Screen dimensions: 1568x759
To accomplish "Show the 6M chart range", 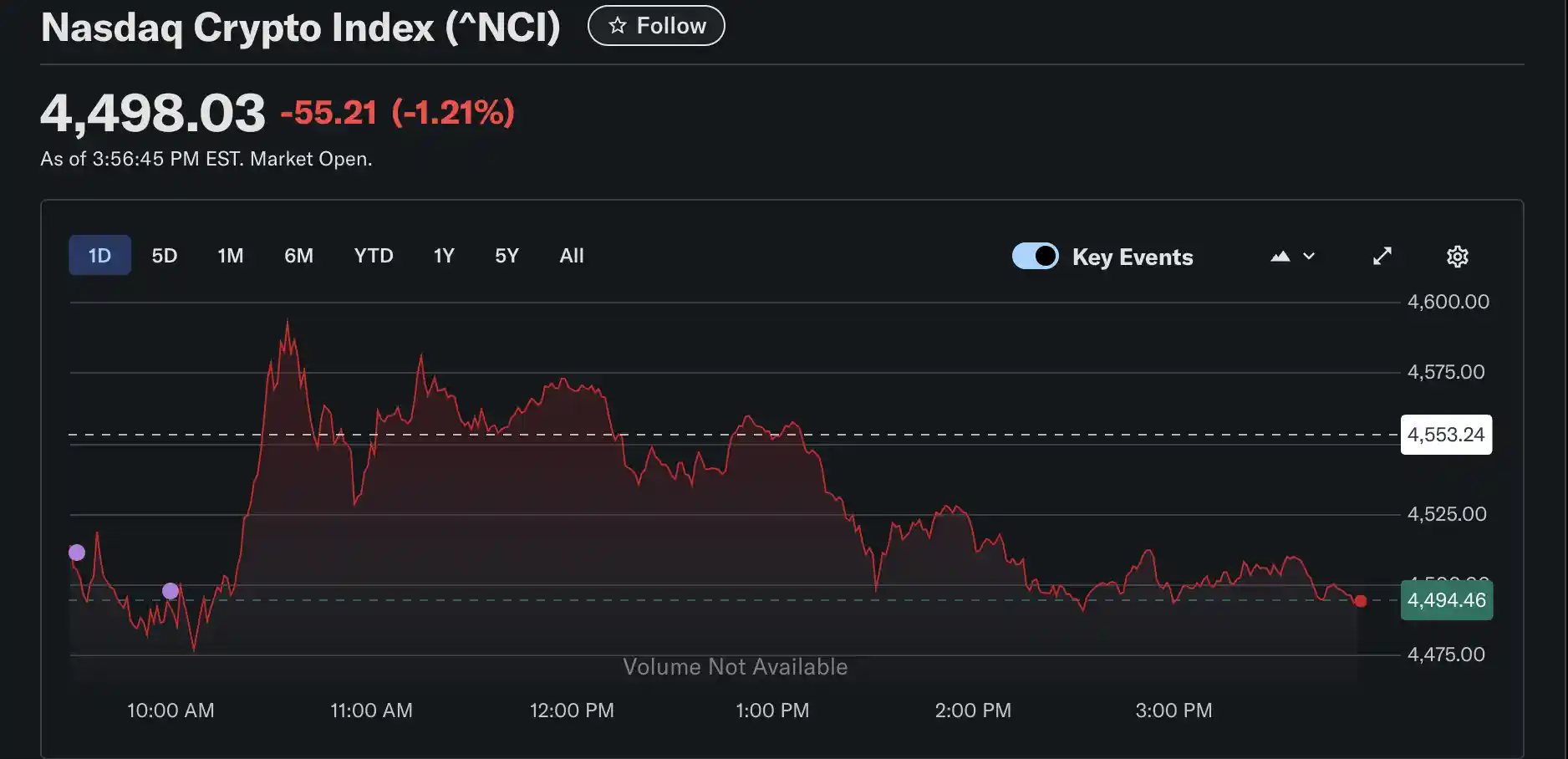I will point(298,256).
